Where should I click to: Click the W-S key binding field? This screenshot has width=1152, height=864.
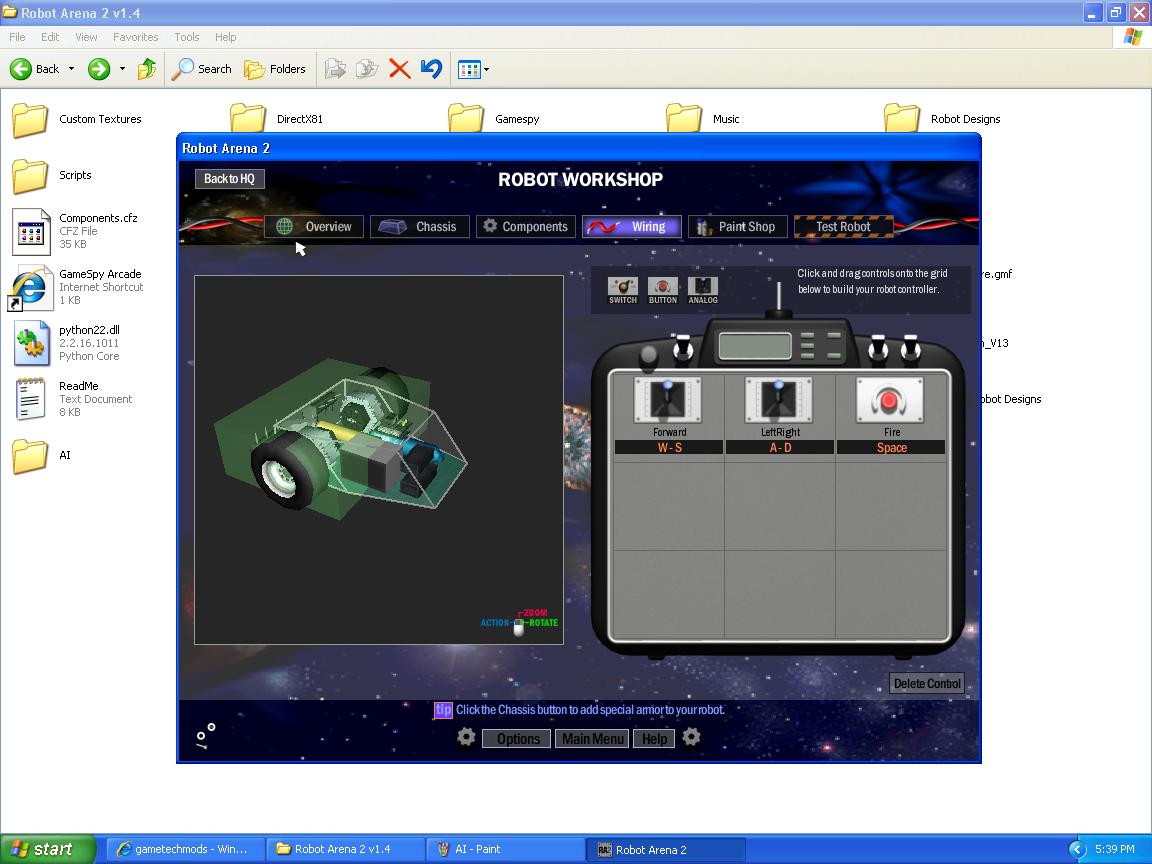click(x=669, y=447)
